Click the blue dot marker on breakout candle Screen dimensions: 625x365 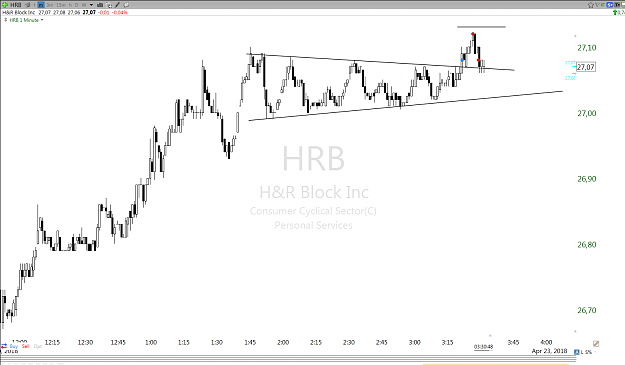click(462, 60)
